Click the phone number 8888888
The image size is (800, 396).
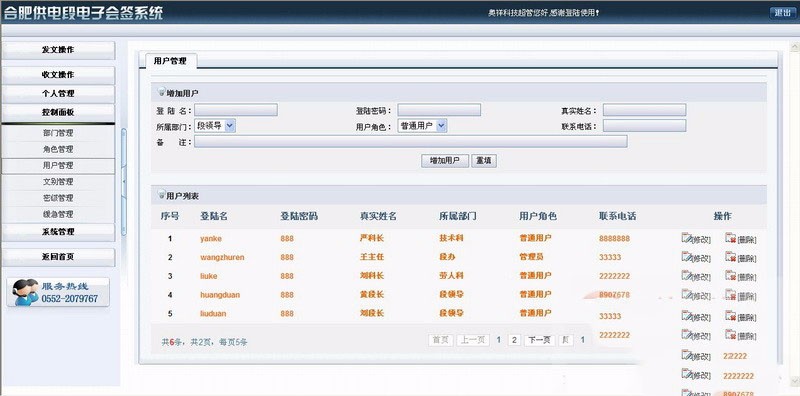(614, 238)
